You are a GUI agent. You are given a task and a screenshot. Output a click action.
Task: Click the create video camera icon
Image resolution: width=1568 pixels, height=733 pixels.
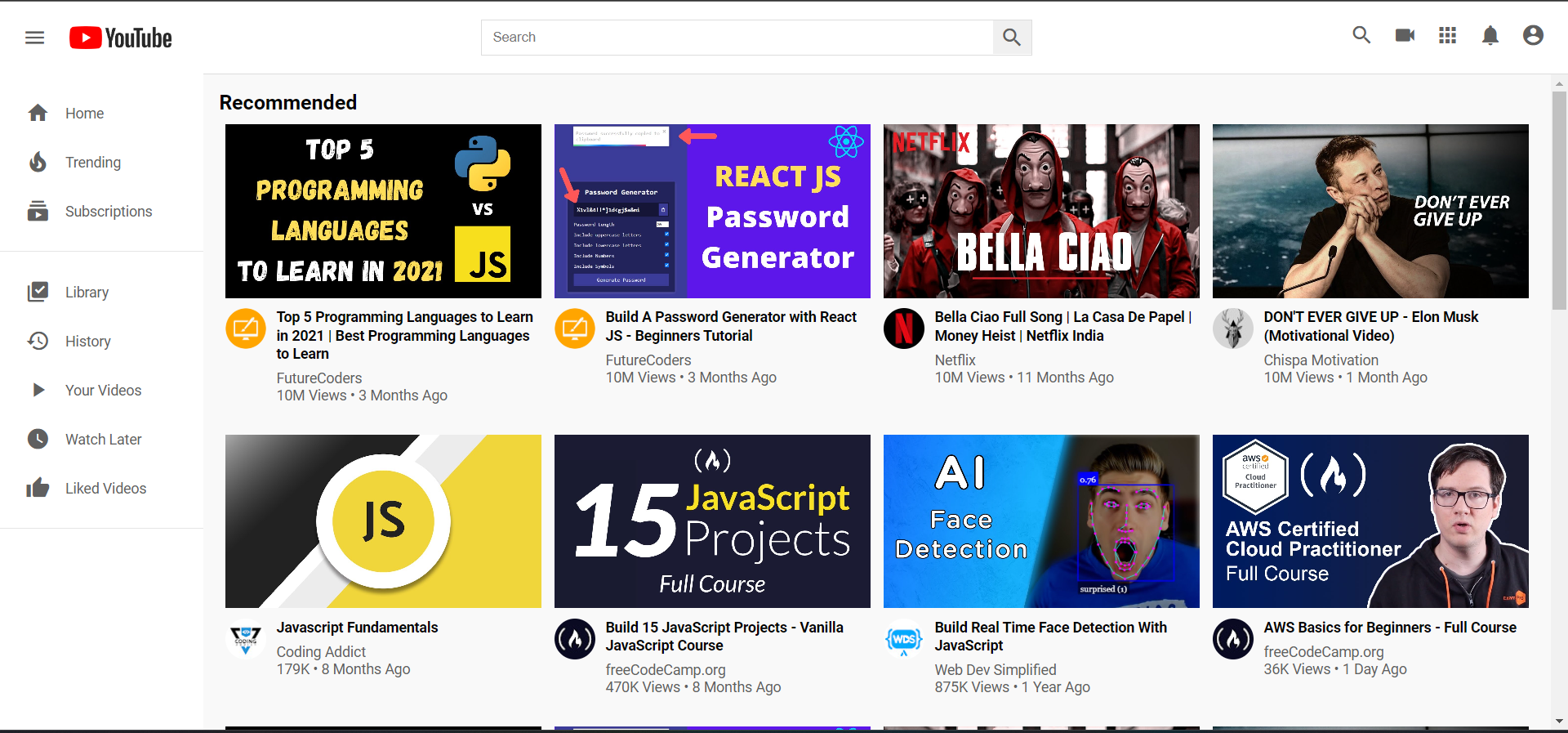[1405, 35]
